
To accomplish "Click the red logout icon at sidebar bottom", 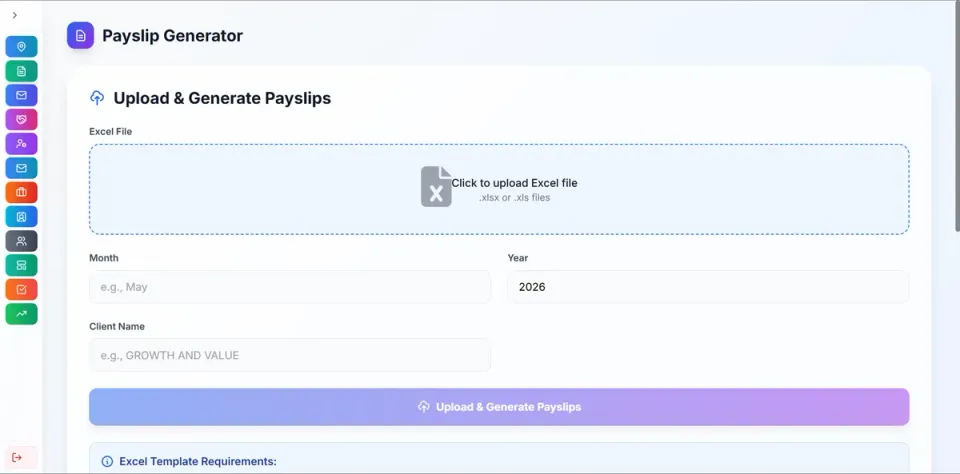I will 17,457.
